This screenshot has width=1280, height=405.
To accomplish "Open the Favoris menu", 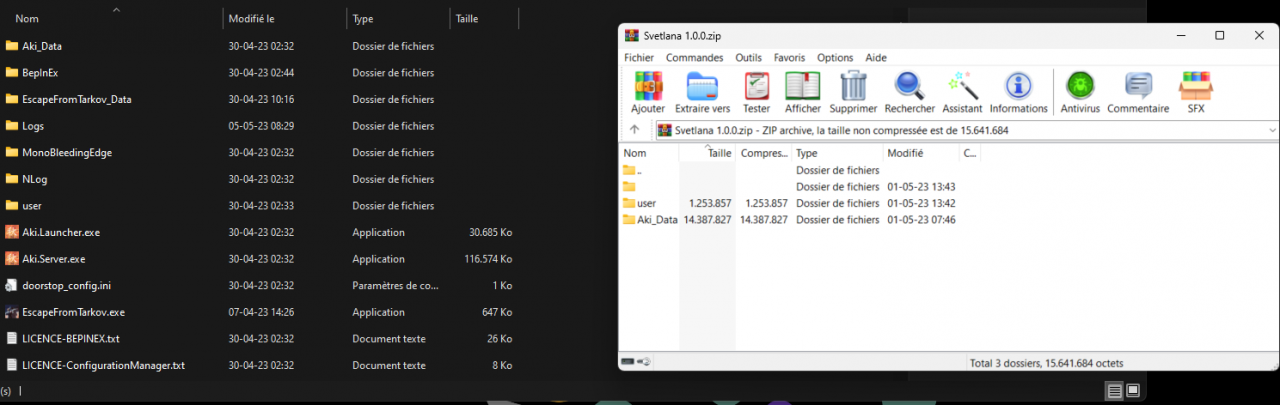I will coord(789,58).
